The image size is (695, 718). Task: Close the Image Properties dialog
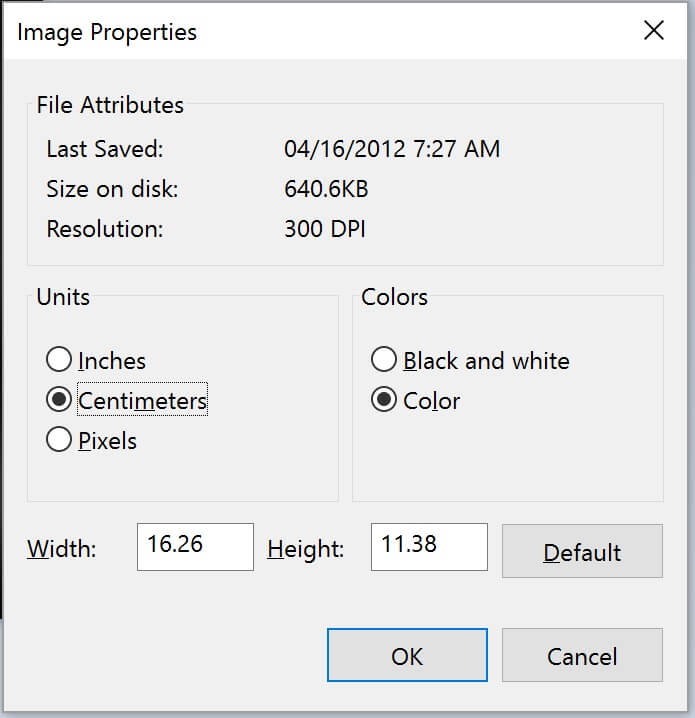[653, 31]
